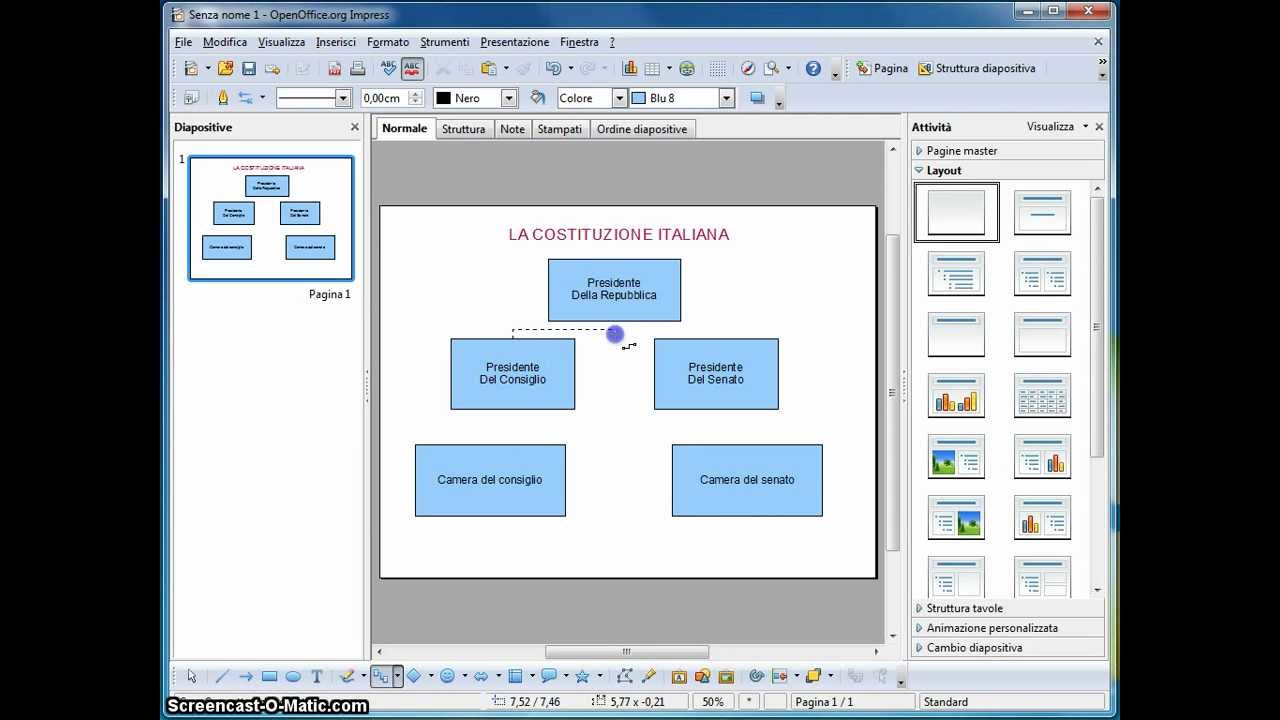The width and height of the screenshot is (1280, 720).
Task: Click the area fill bucket icon
Action: [x=538, y=98]
